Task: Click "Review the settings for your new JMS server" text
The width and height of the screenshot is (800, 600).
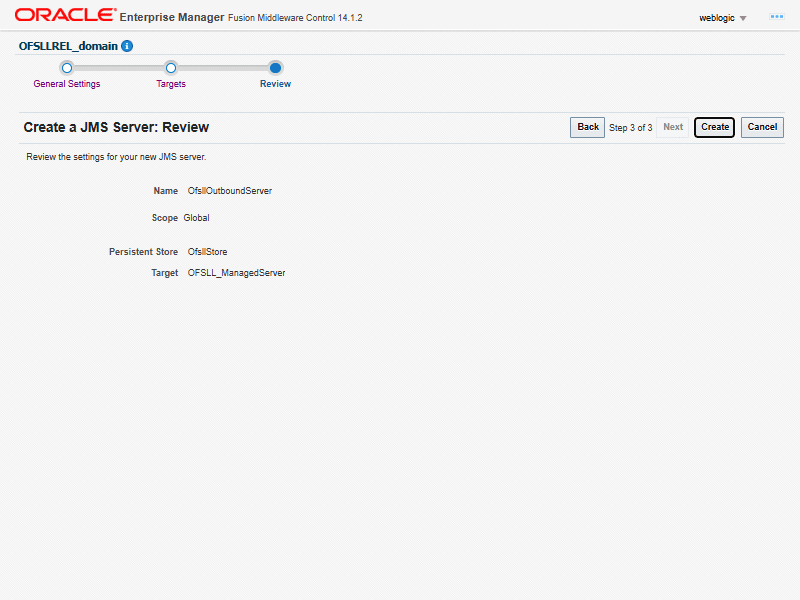Action: coord(116,157)
